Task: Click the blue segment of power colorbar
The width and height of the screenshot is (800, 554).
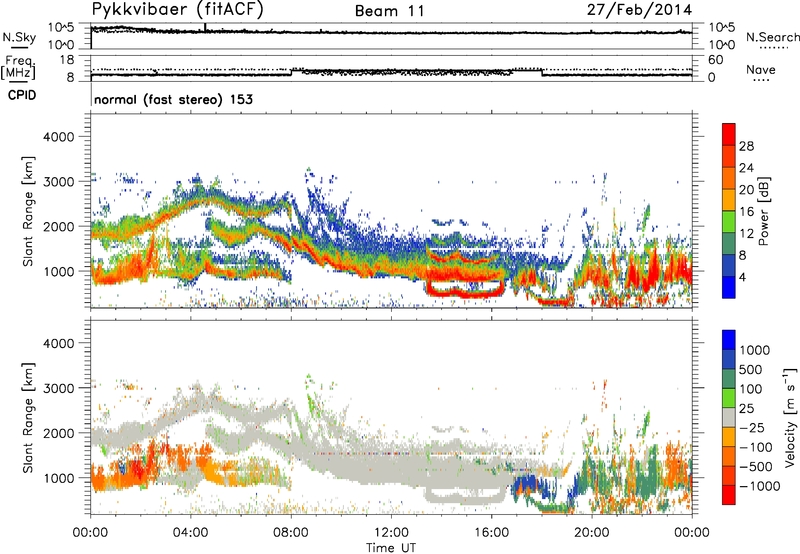Action: pos(729,287)
